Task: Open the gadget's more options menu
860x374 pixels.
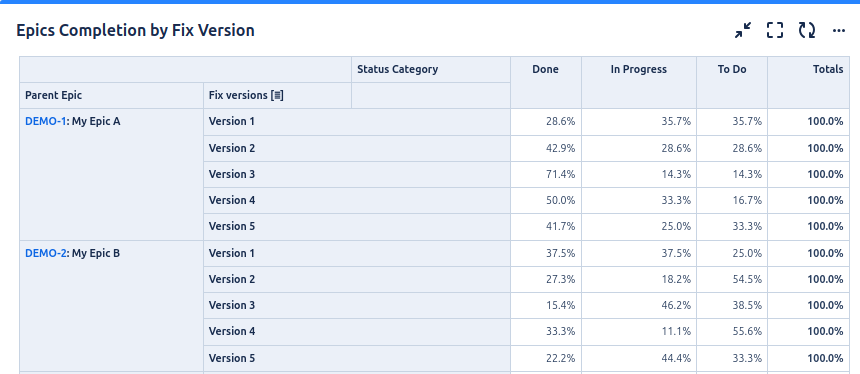Action: 839,30
